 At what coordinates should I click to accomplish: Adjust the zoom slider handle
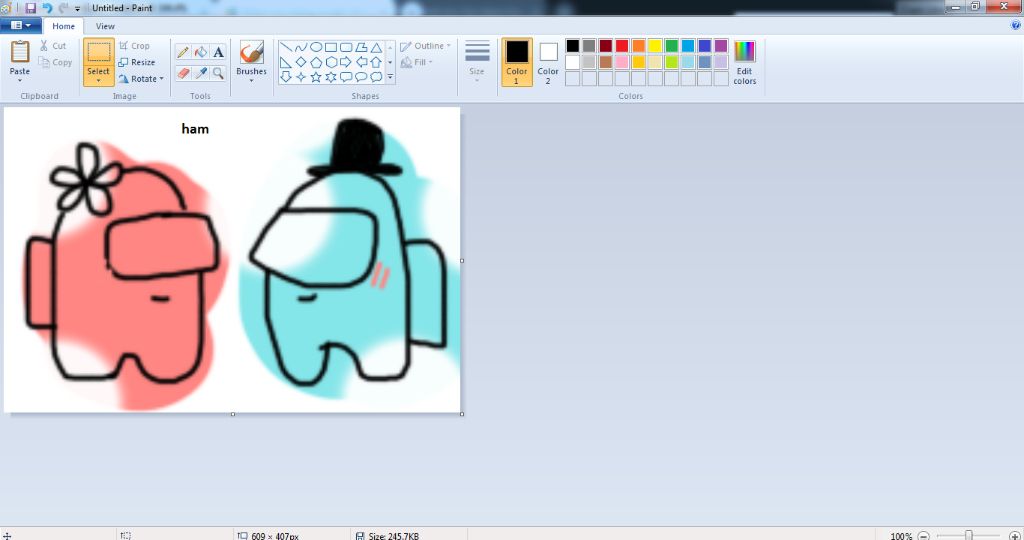(x=968, y=535)
